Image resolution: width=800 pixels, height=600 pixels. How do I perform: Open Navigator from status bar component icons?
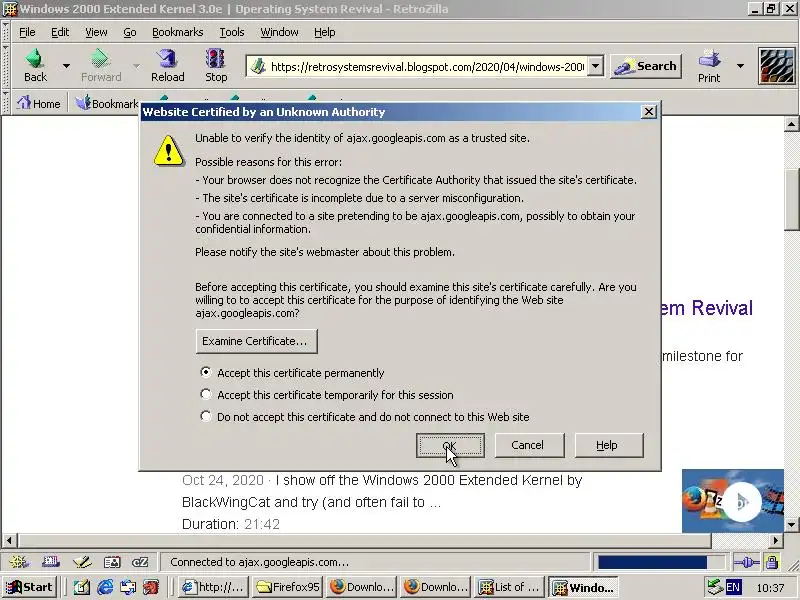(19, 562)
